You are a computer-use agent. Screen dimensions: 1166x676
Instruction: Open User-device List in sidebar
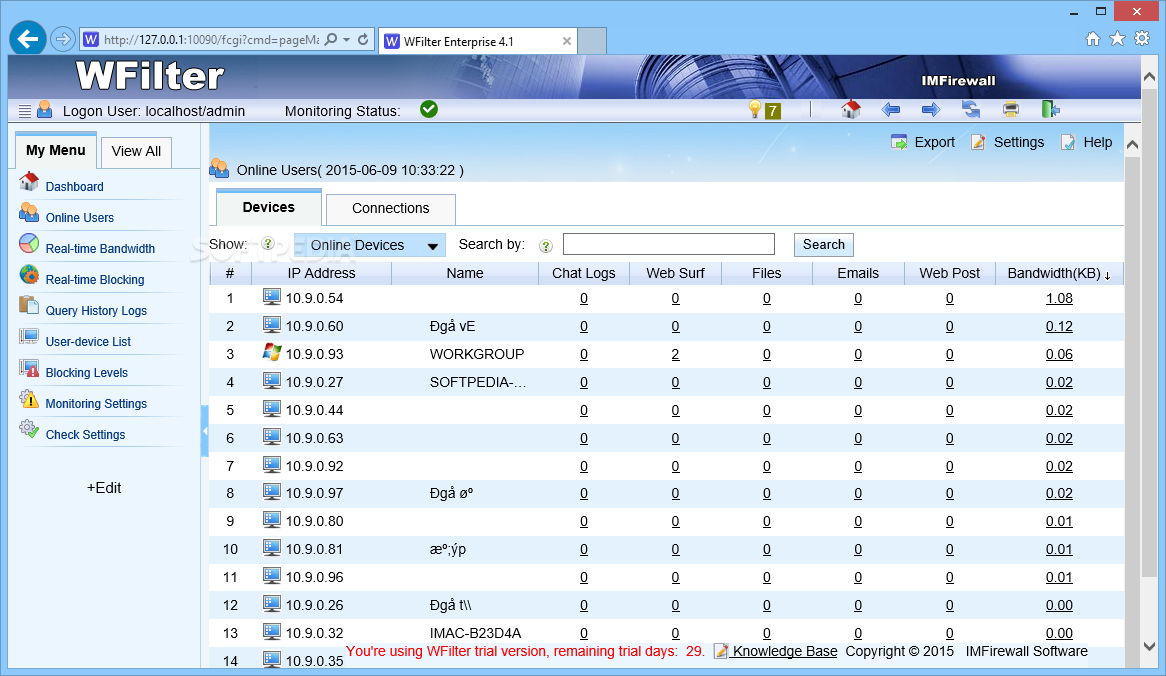click(88, 342)
